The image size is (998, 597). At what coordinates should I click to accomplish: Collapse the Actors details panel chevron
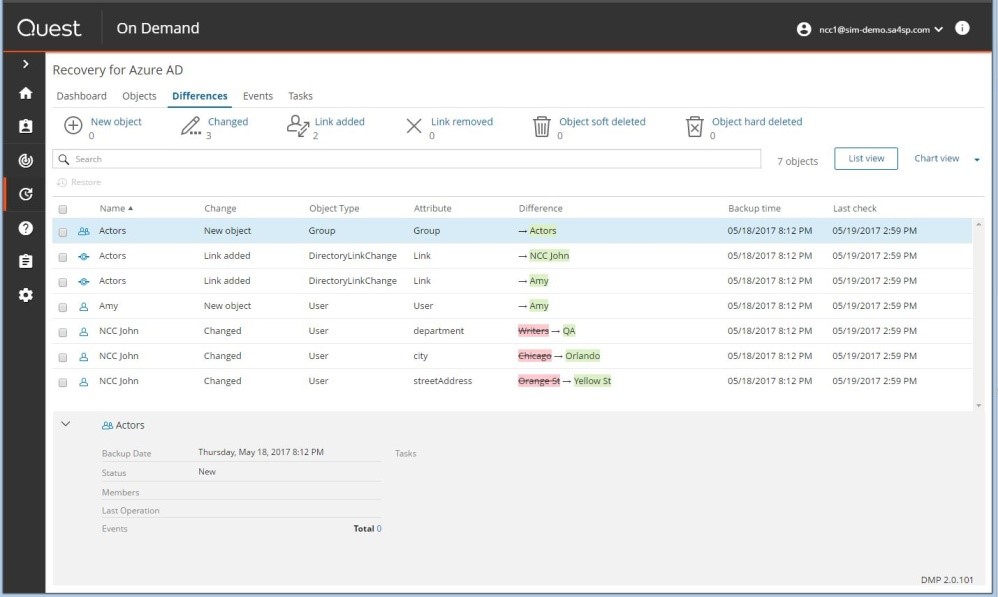pos(66,424)
